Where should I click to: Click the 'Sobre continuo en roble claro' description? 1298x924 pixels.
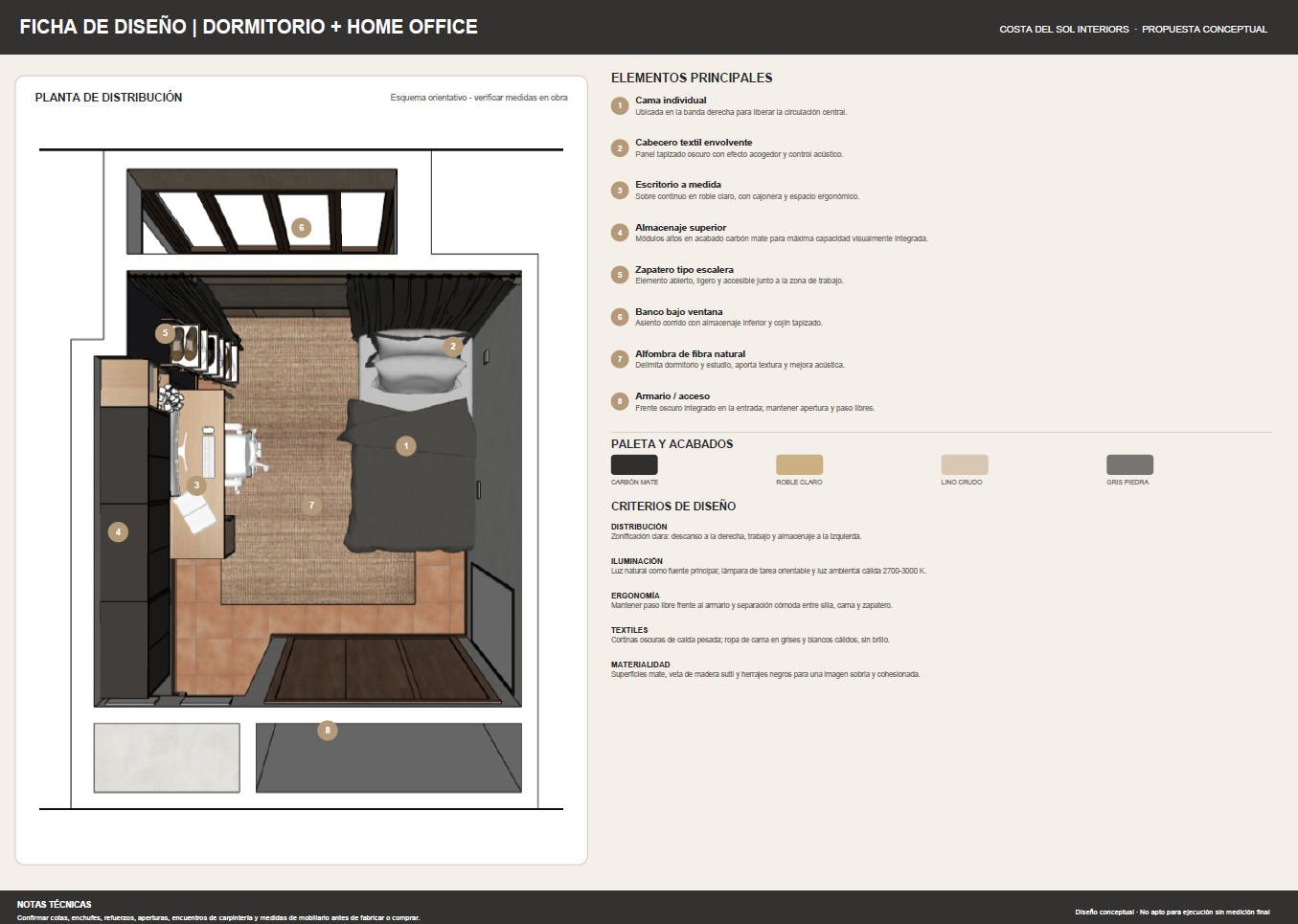(747, 196)
